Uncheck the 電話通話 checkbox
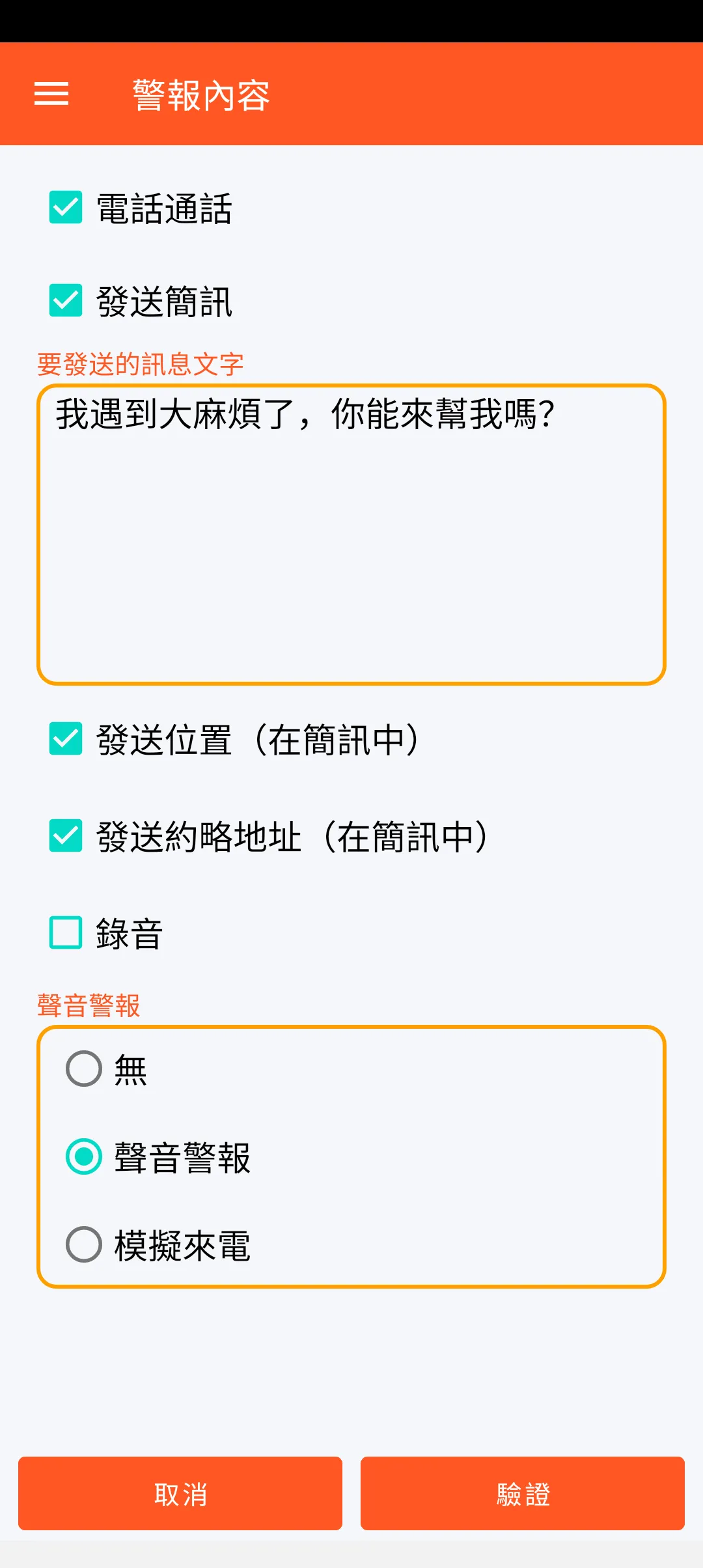This screenshot has width=703, height=1568. click(66, 208)
